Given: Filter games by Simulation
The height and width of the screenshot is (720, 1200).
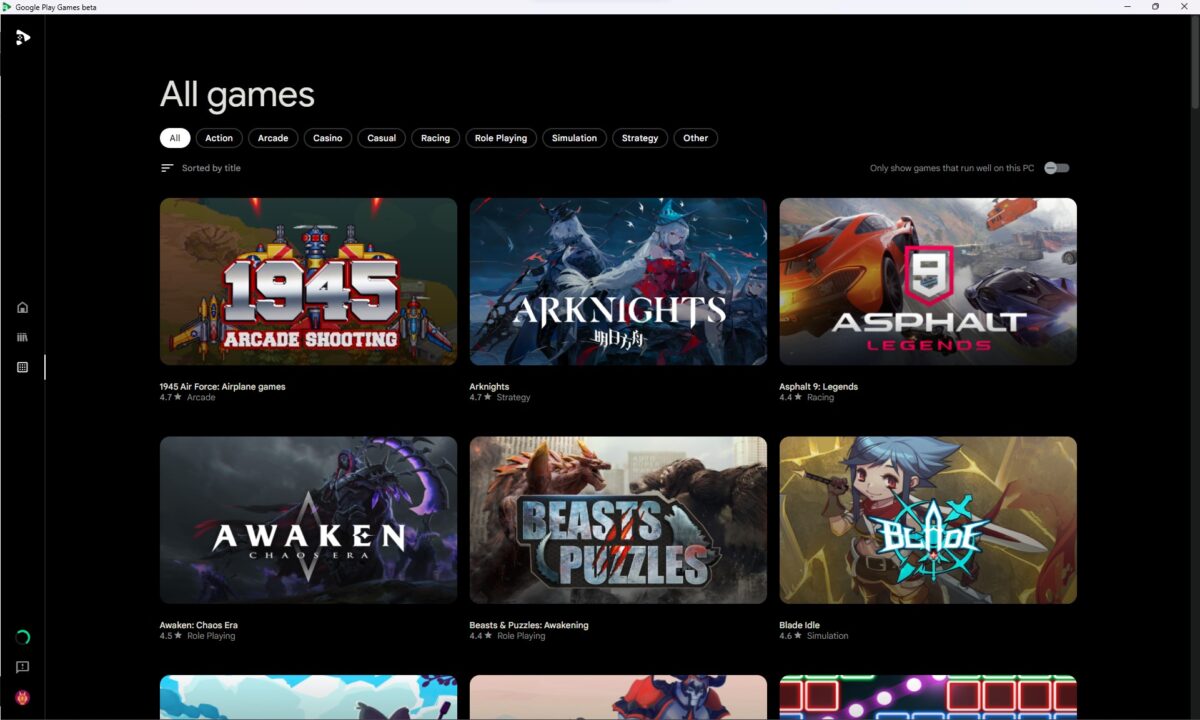Looking at the screenshot, I should [575, 138].
